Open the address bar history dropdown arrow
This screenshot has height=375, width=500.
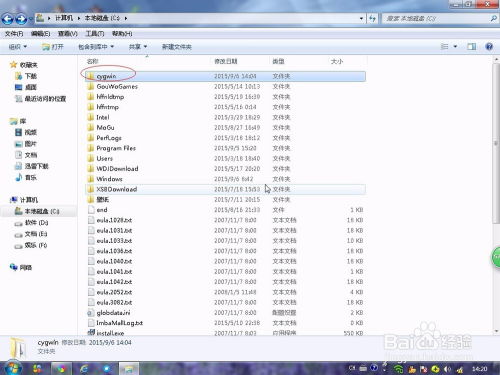click(361, 18)
